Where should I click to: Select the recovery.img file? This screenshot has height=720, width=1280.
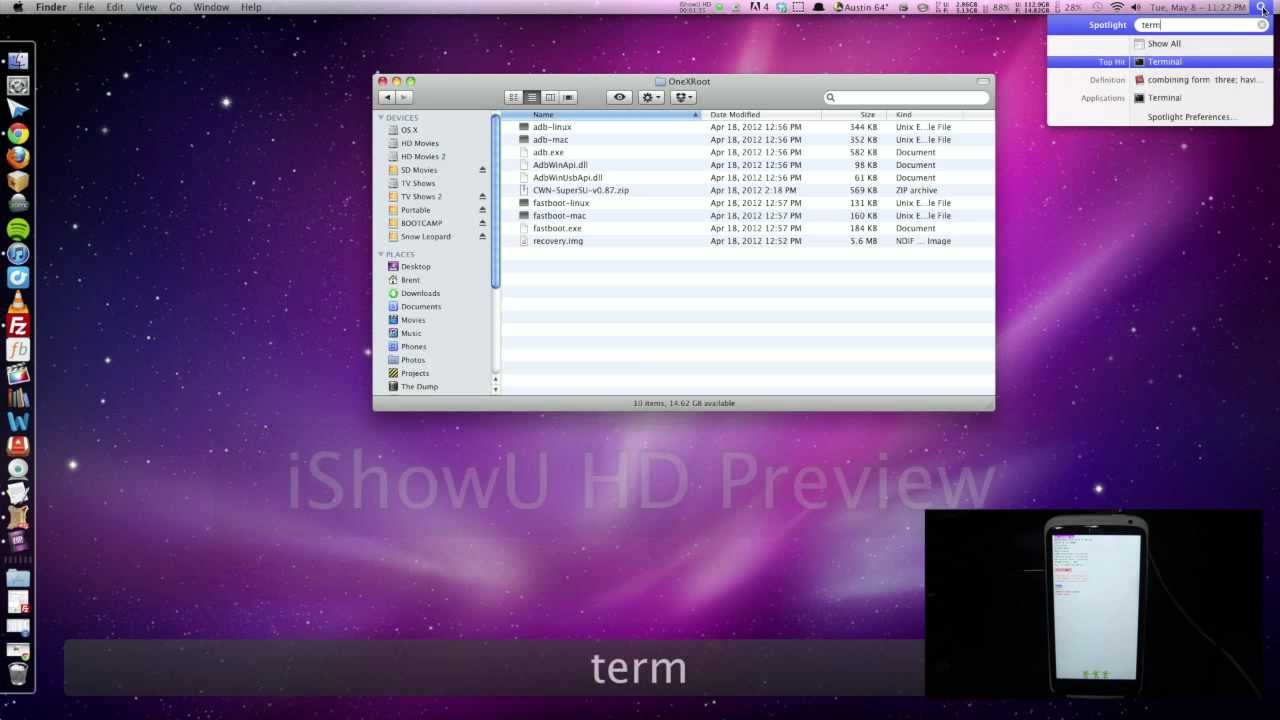click(557, 241)
